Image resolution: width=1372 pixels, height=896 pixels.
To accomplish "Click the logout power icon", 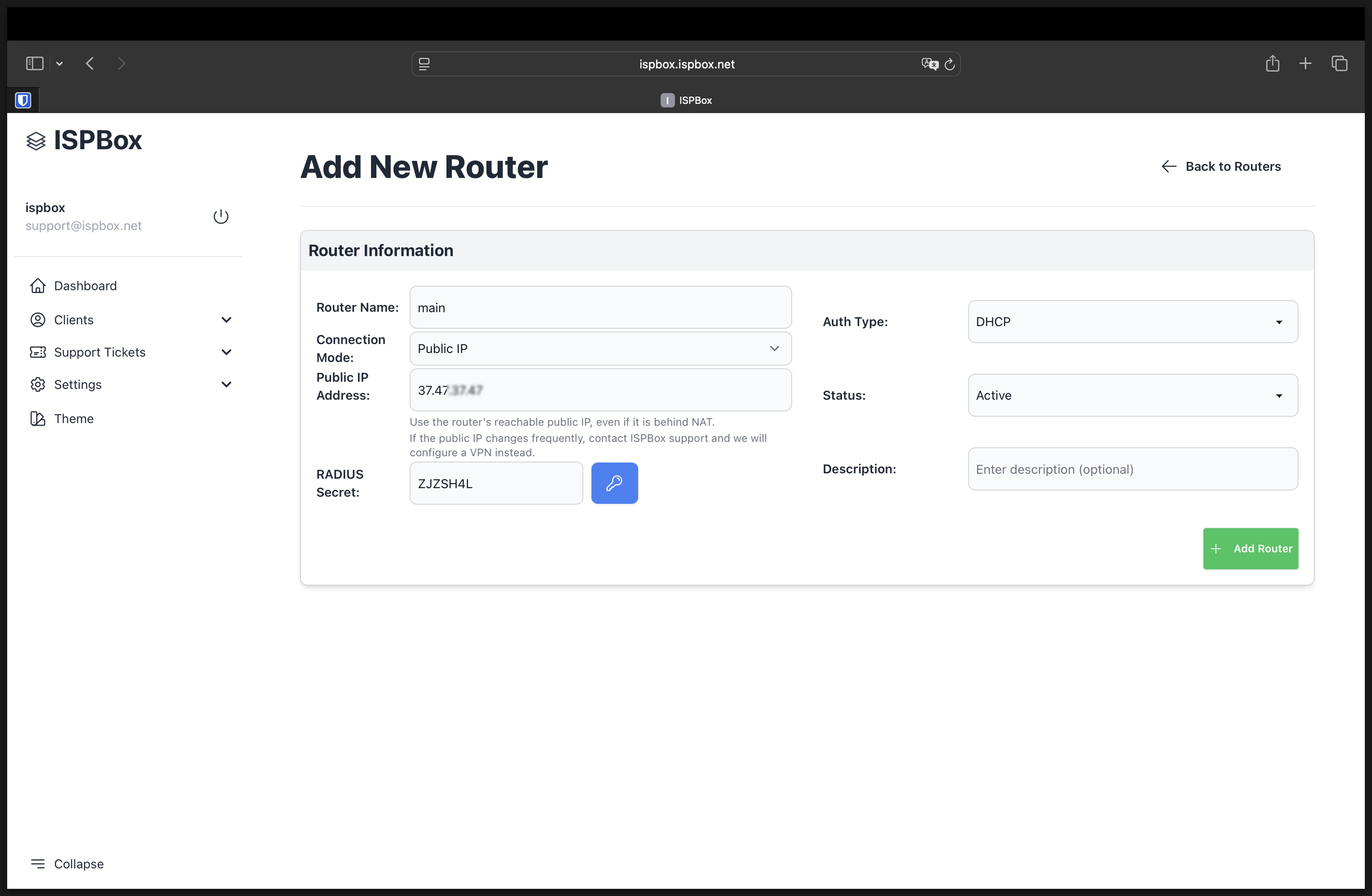I will pos(221,216).
